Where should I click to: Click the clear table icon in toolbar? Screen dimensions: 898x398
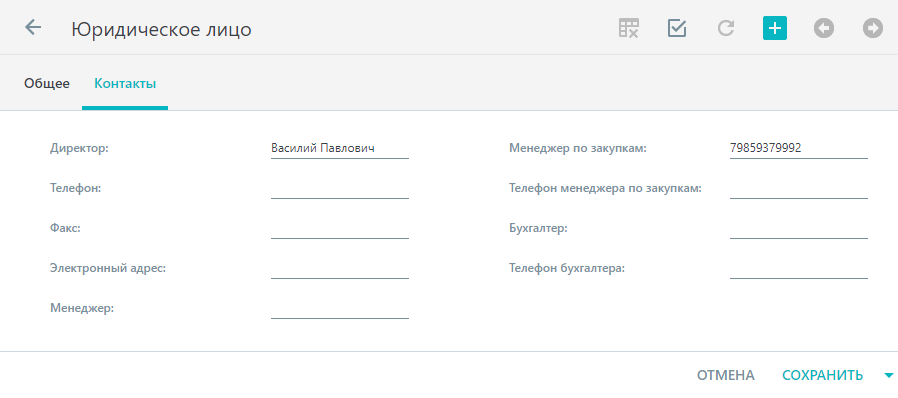click(x=628, y=28)
